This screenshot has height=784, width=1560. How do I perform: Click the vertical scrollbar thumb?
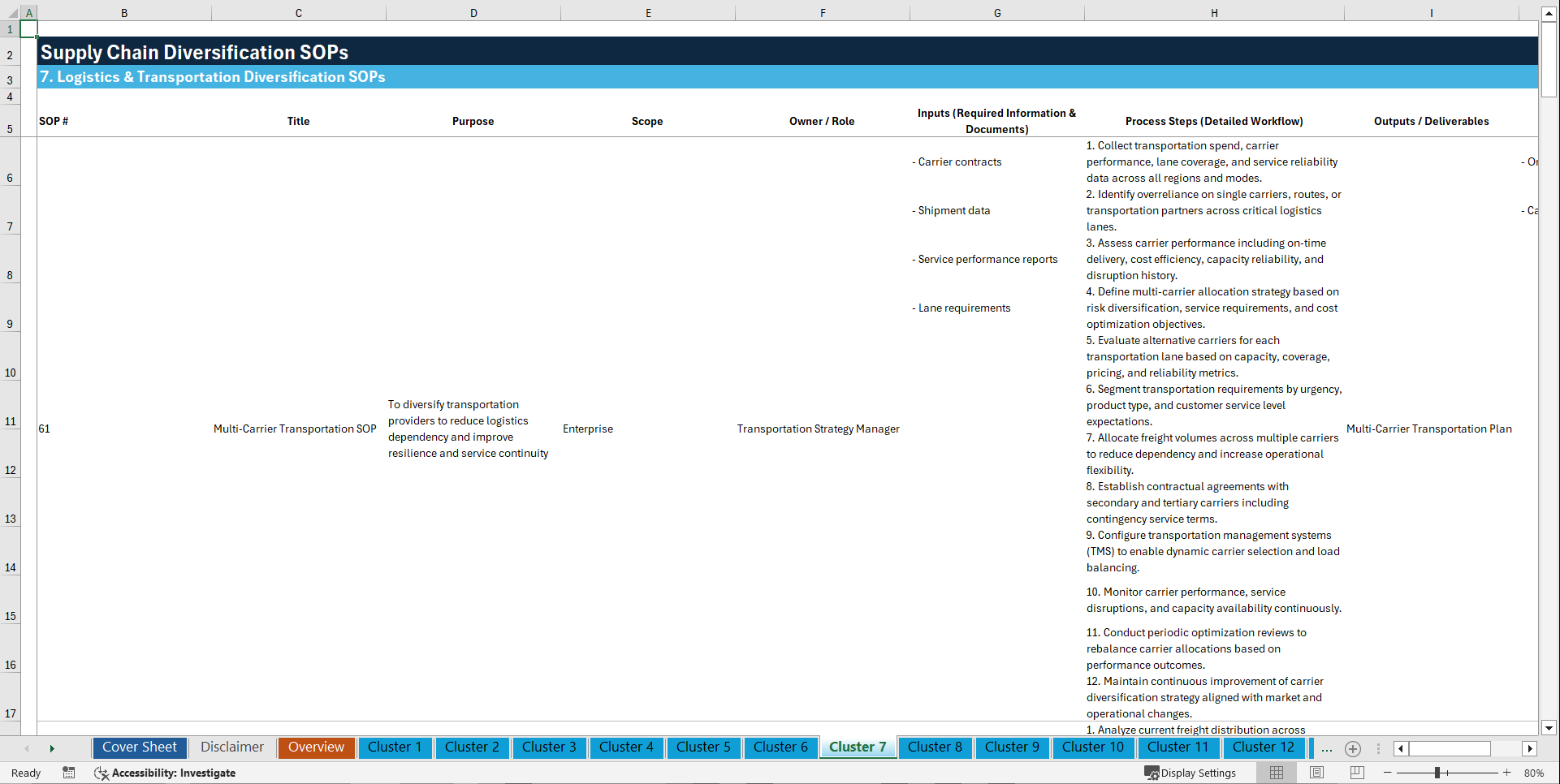[1549, 59]
